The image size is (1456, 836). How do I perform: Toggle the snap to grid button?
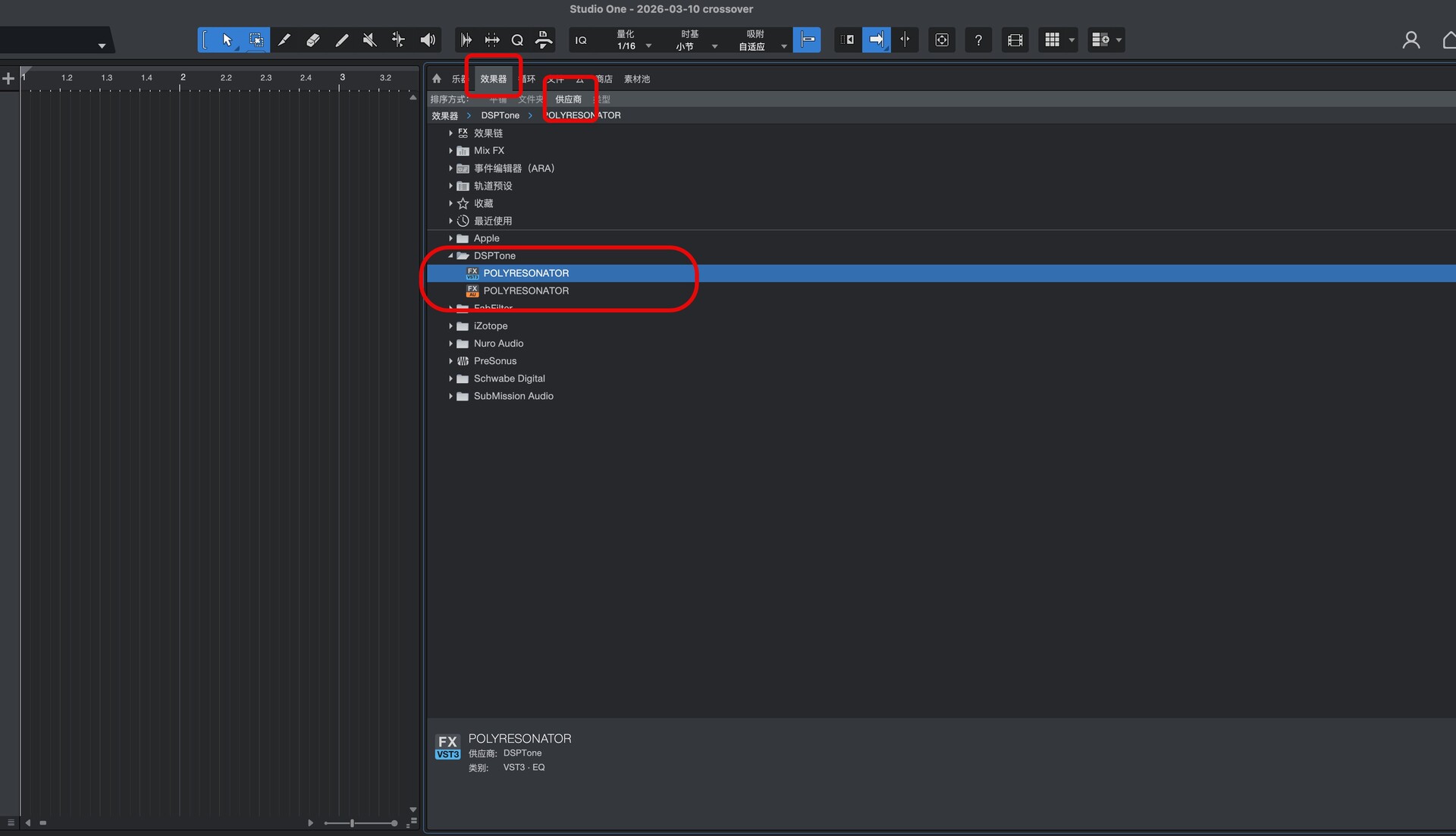point(807,40)
